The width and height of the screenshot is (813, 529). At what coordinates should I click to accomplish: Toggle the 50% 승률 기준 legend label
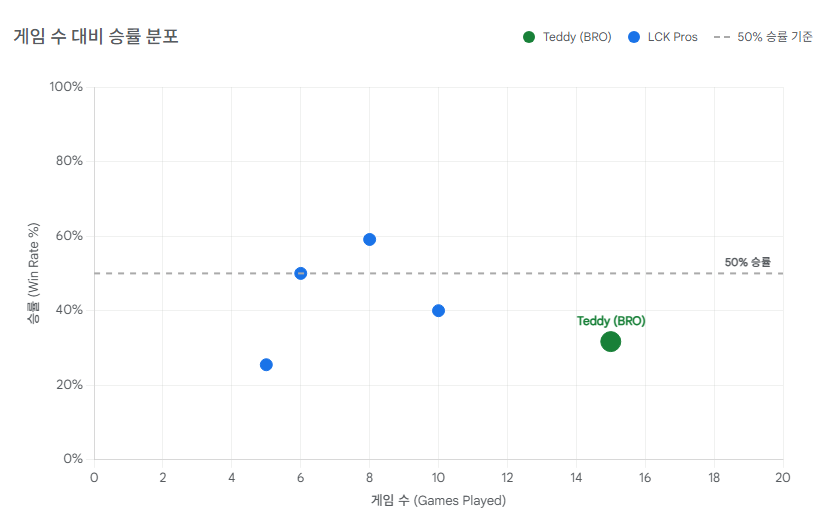pyautogui.click(x=774, y=37)
